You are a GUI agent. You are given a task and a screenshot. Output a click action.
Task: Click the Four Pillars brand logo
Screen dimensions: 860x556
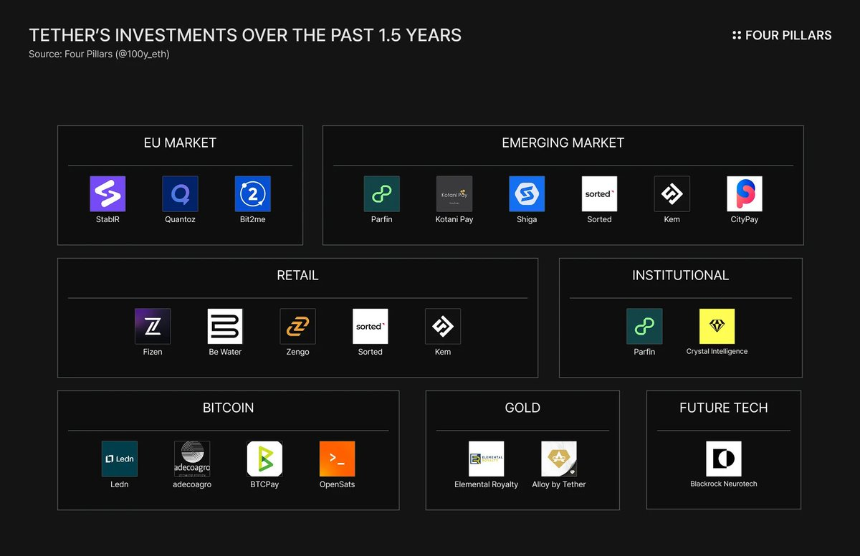point(781,35)
